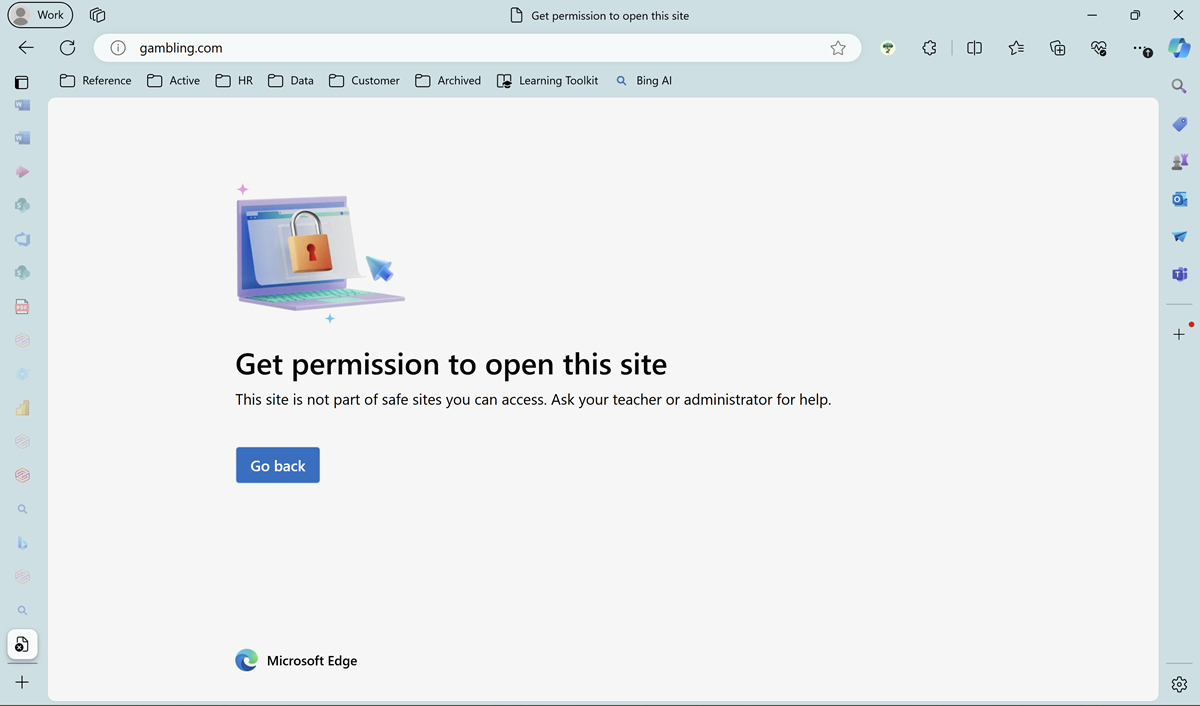Open sidebar Search icon
Viewport: 1200px width, 706px height.
coord(1178,86)
